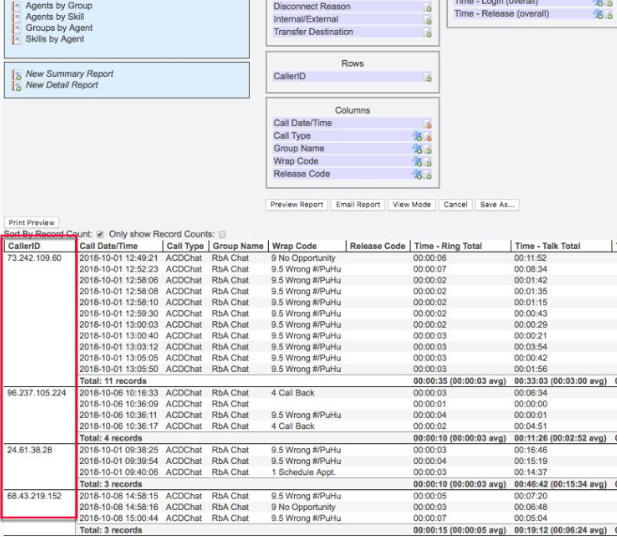Viewport: 617px width, 537px height.
Task: Uncheck Sort By Record Count checkbox
Action: 100,234
